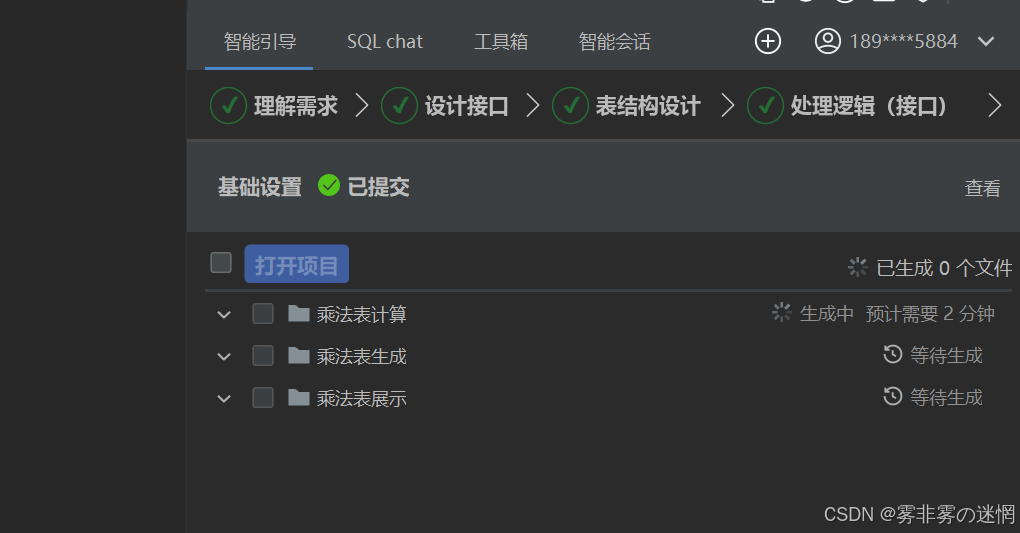Click the folder icon for 乘法表计算
The height and width of the screenshot is (533, 1020).
(x=299, y=314)
